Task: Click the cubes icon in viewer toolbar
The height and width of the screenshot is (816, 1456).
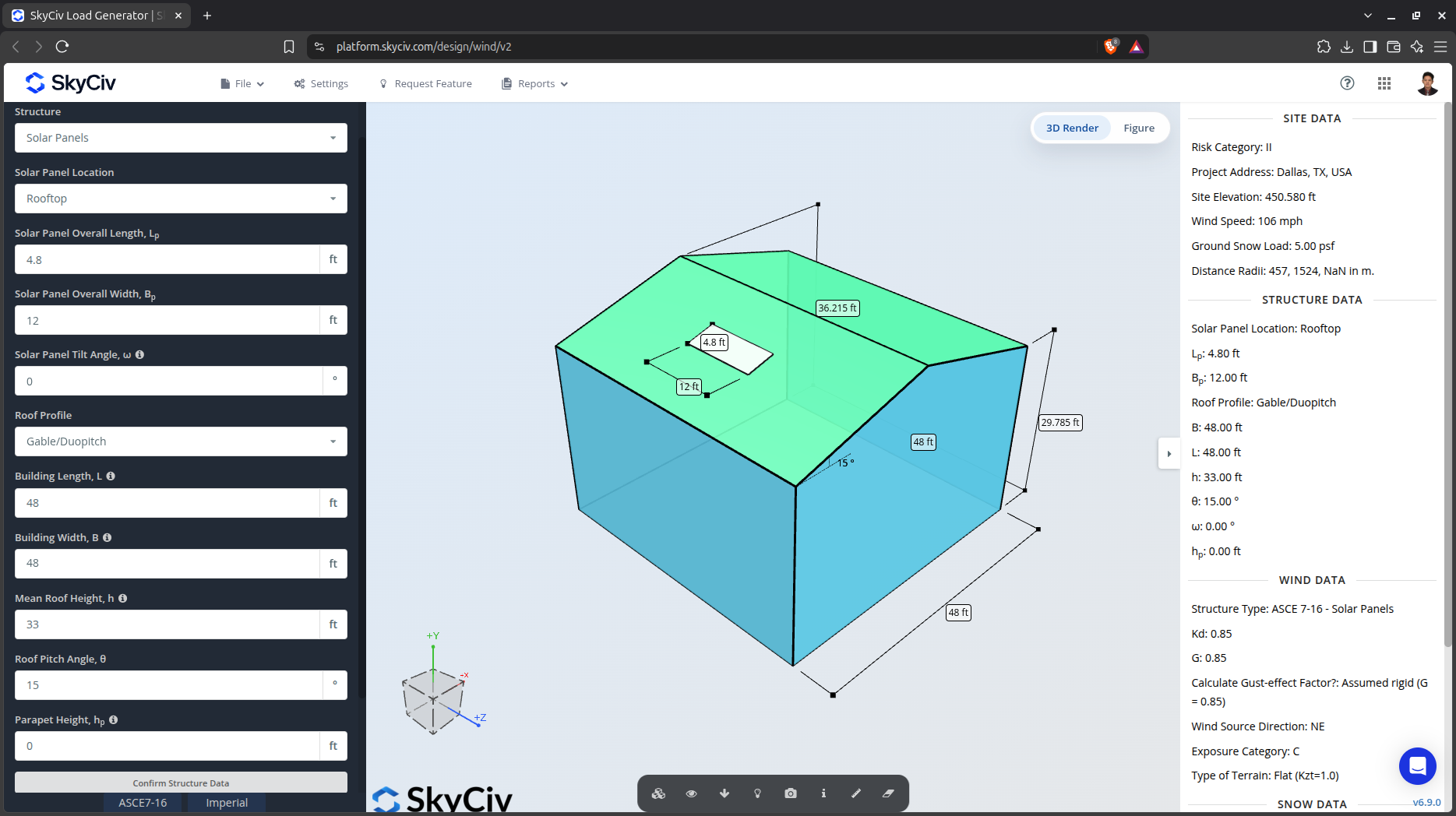Action: click(x=658, y=793)
